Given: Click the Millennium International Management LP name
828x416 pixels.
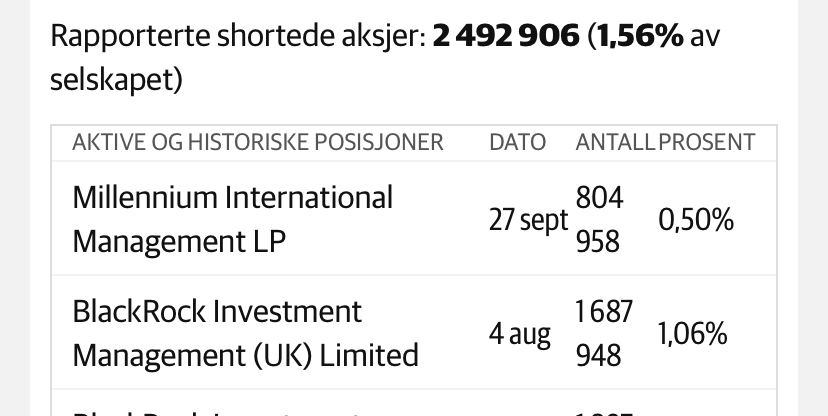Looking at the screenshot, I should pos(232,220).
